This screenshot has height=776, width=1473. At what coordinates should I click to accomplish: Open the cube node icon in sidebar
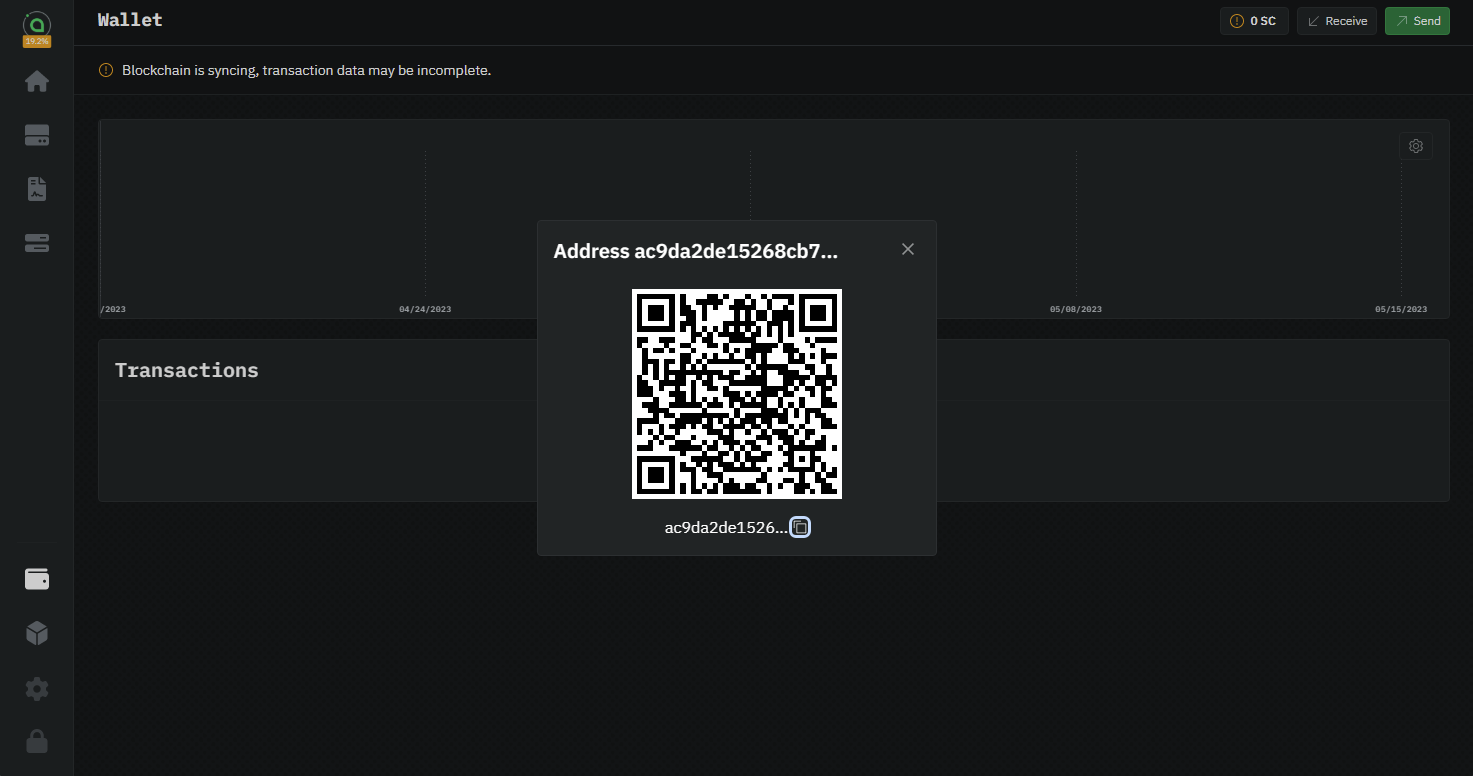tap(37, 633)
